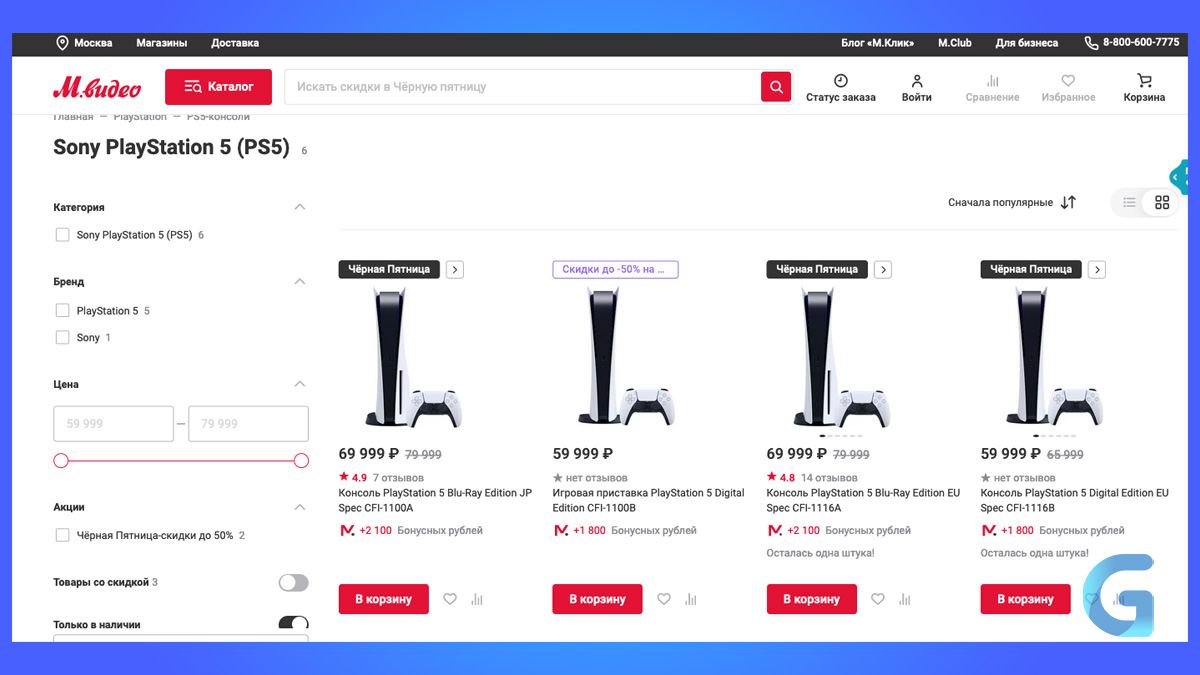Compare the CFI-1116A console bar icon
Screen dimensions: 1200x675
(905, 599)
